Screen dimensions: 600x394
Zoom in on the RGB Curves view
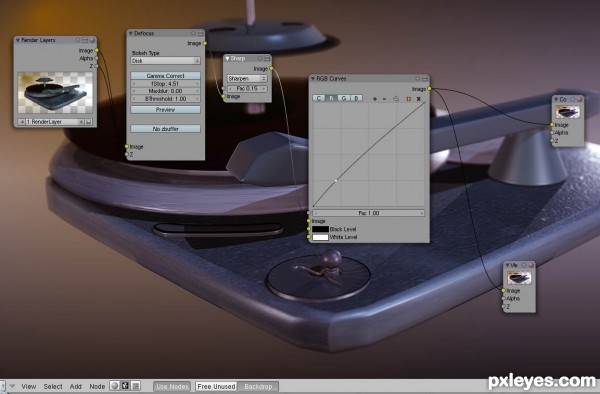tap(375, 99)
